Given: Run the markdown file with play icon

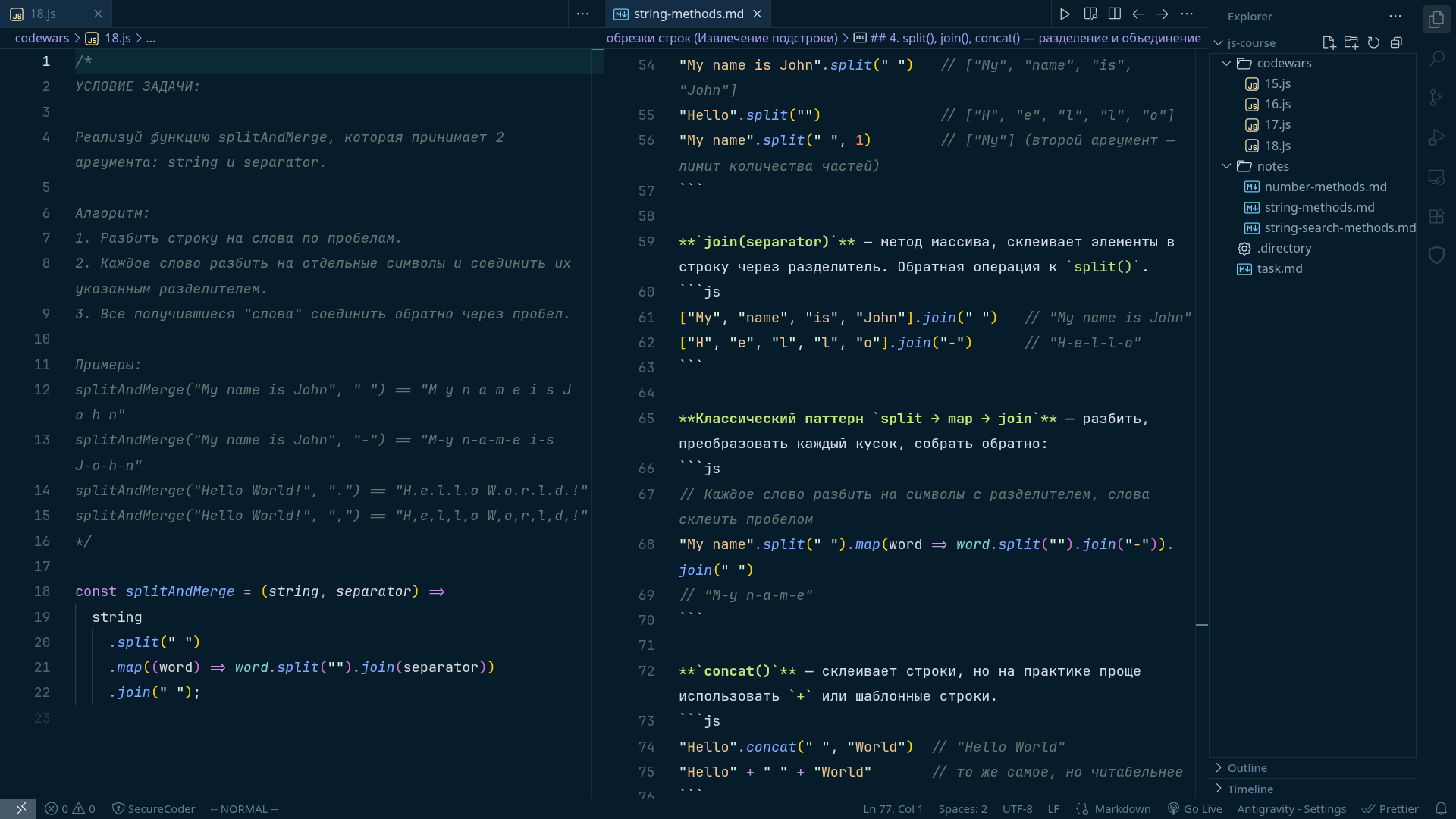Looking at the screenshot, I should 1065,14.
